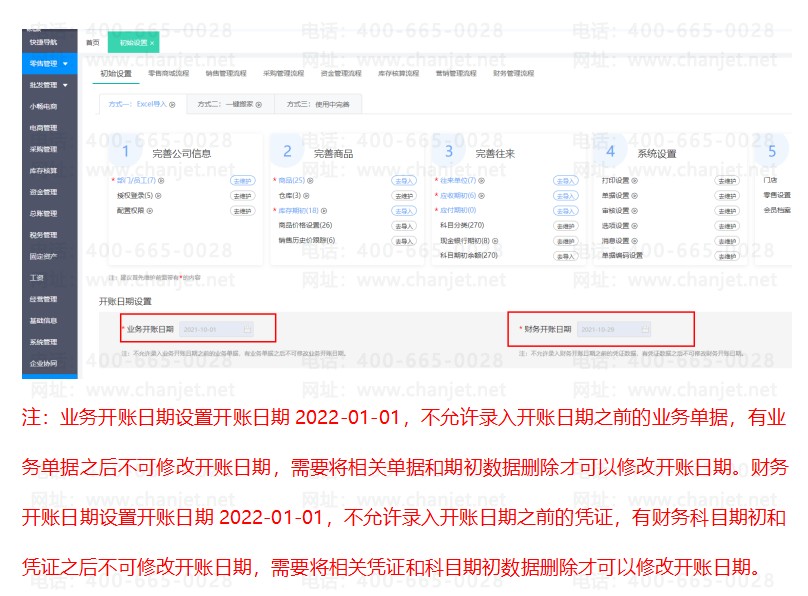The width and height of the screenshot is (808, 596).
Task: Open 固定资产 in the sidebar
Action: click(x=43, y=256)
